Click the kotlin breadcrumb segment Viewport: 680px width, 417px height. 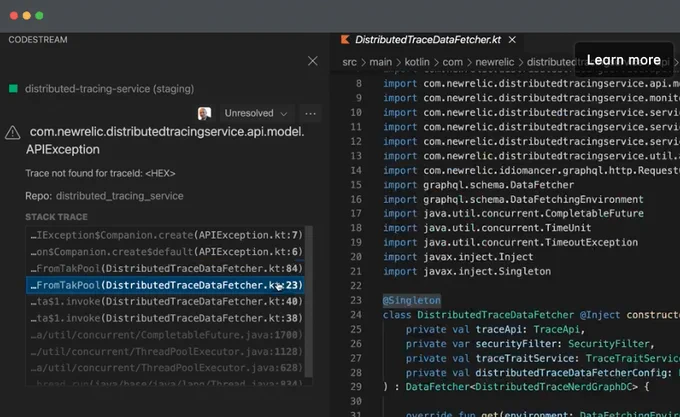point(417,62)
